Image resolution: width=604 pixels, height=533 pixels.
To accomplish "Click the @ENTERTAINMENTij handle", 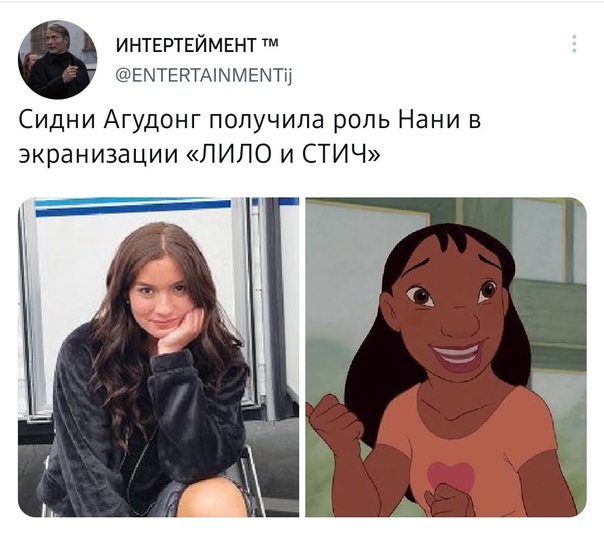I will pos(204,74).
